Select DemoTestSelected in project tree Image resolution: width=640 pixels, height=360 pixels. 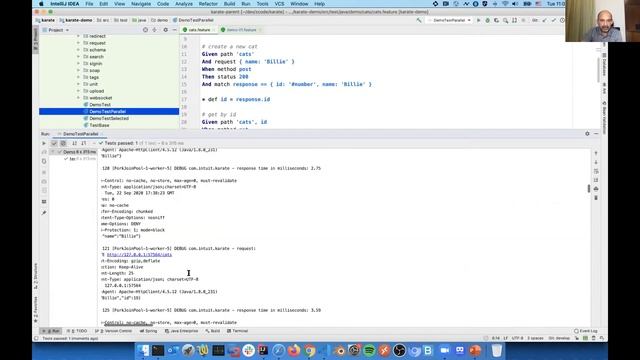tap(109, 118)
